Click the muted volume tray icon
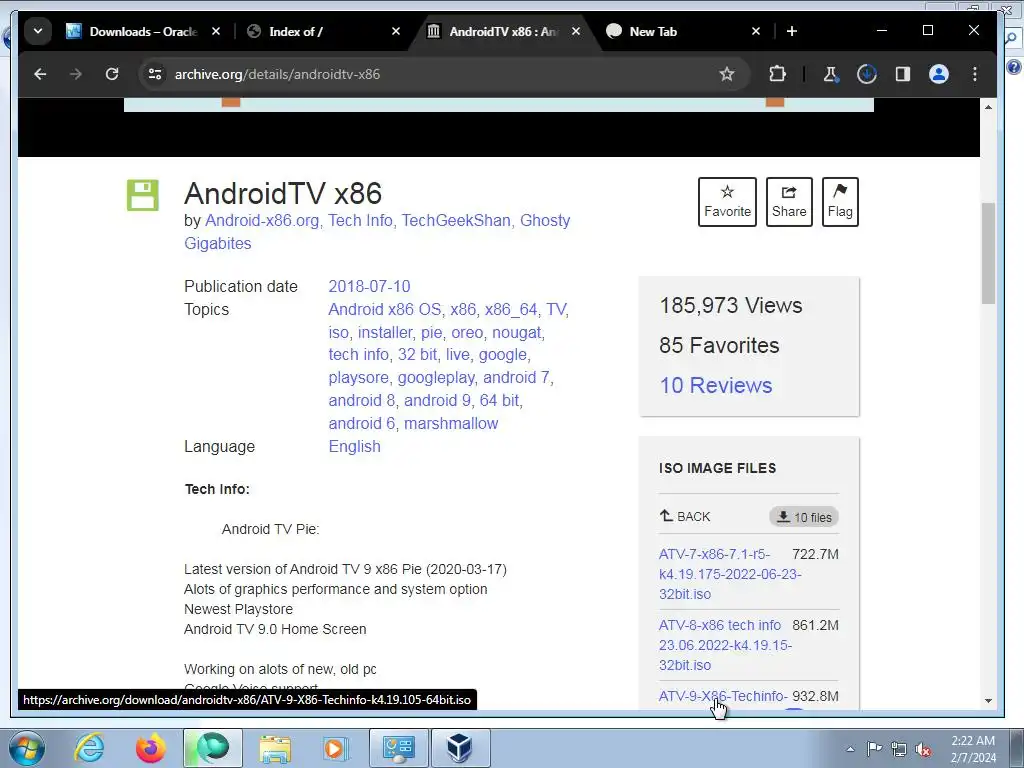Viewport: 1024px width, 768px height. click(923, 749)
